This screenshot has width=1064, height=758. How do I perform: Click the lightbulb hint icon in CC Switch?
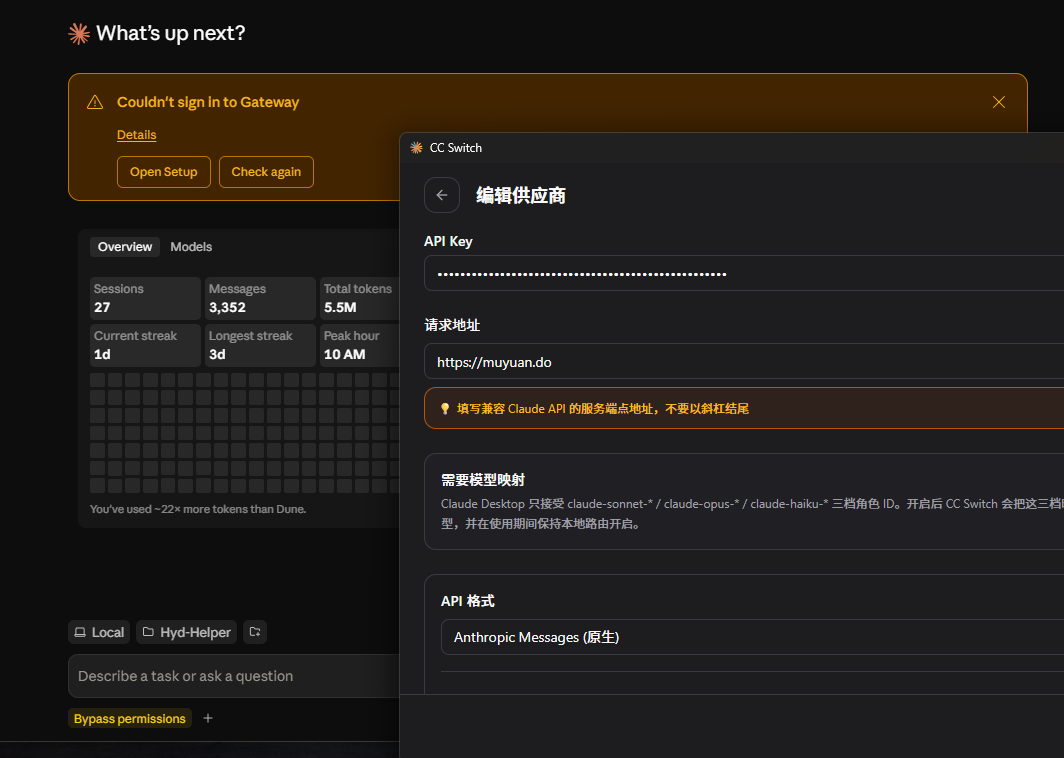coord(445,409)
